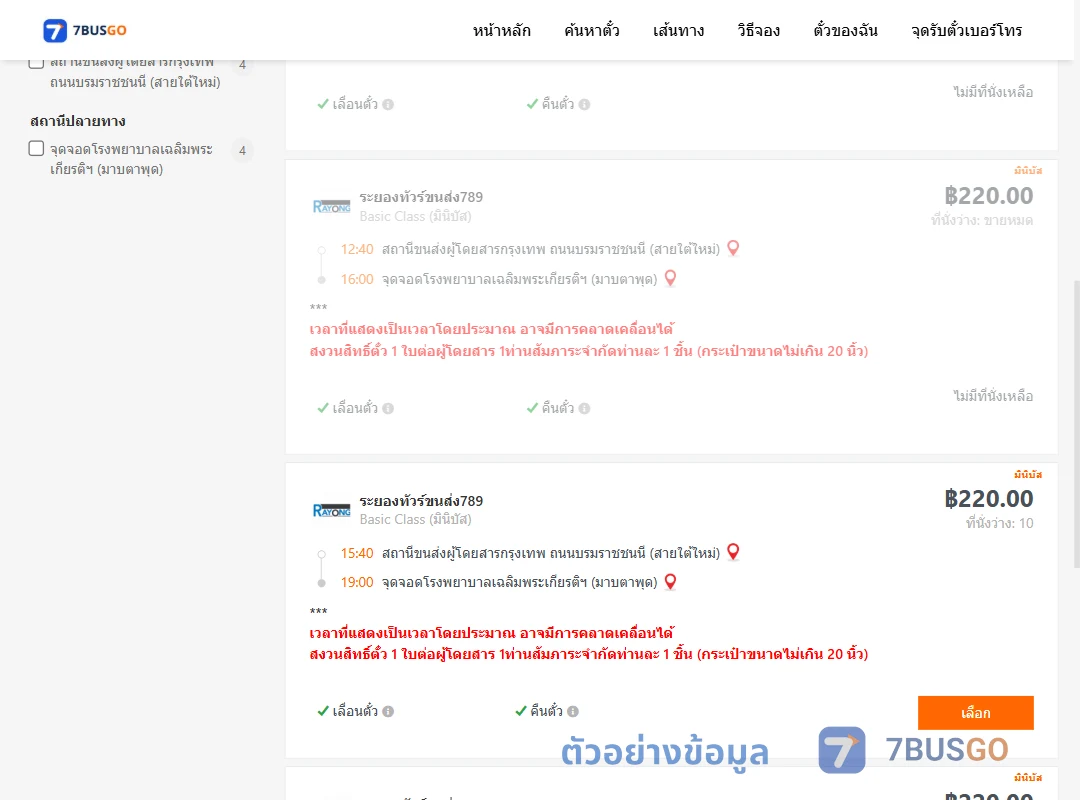
Task: Open the หน้าหลัก menu item
Action: pos(501,30)
